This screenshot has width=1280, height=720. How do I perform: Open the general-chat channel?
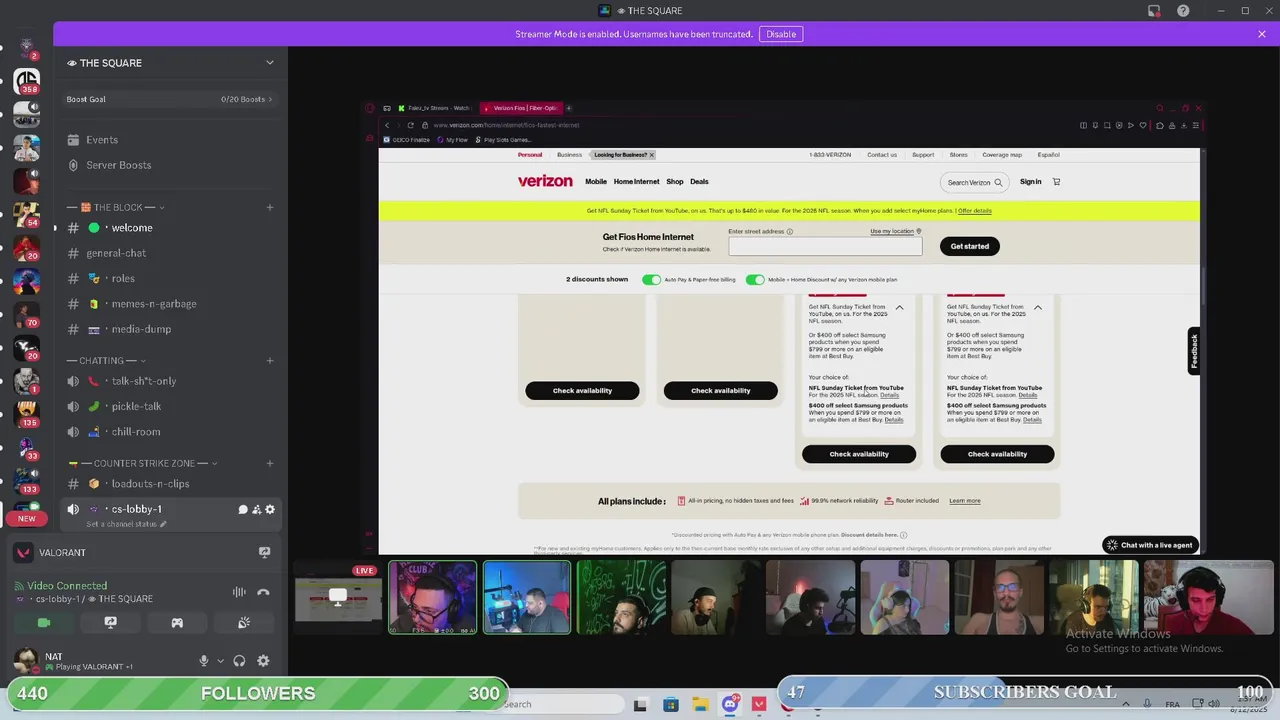pos(168,253)
